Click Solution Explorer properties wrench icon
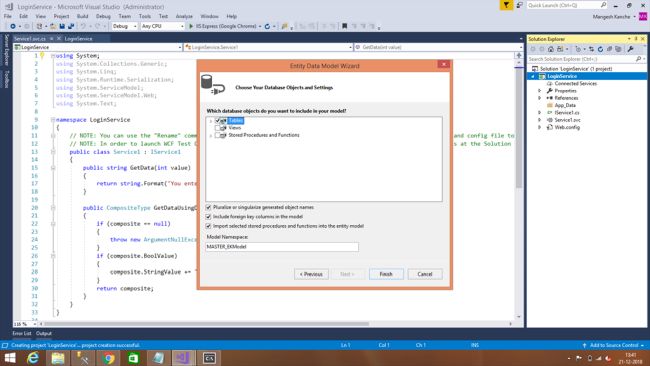The image size is (650, 366). (x=631, y=49)
